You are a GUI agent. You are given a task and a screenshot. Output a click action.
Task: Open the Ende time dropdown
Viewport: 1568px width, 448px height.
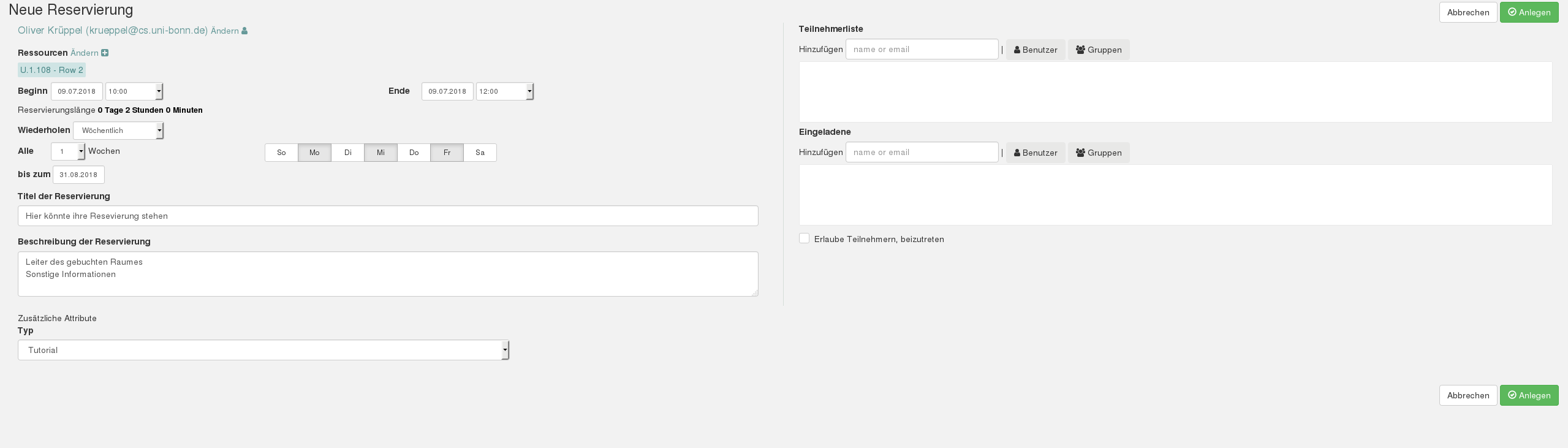tap(504, 91)
